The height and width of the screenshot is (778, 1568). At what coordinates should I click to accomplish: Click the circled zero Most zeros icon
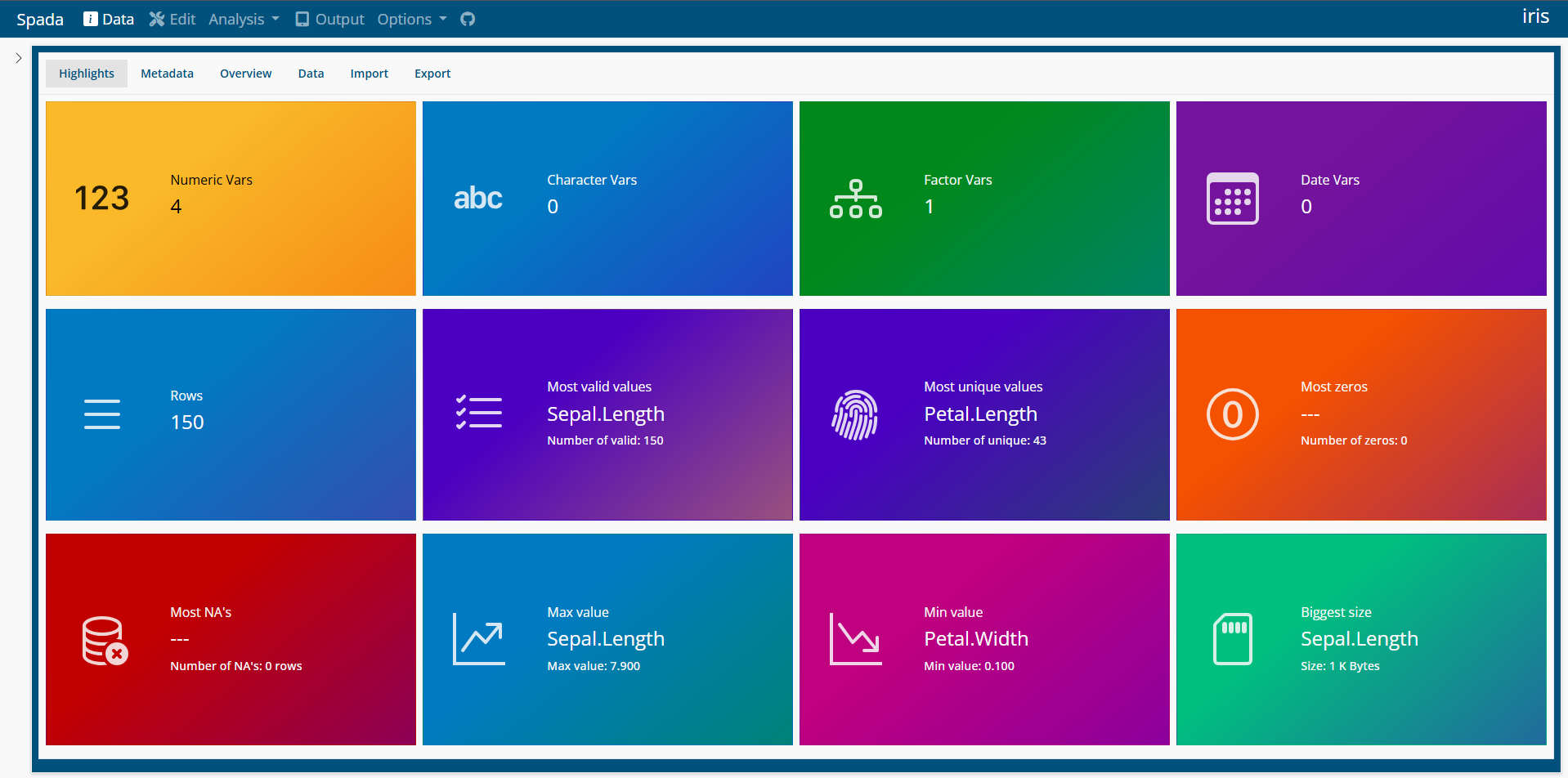tap(1232, 414)
